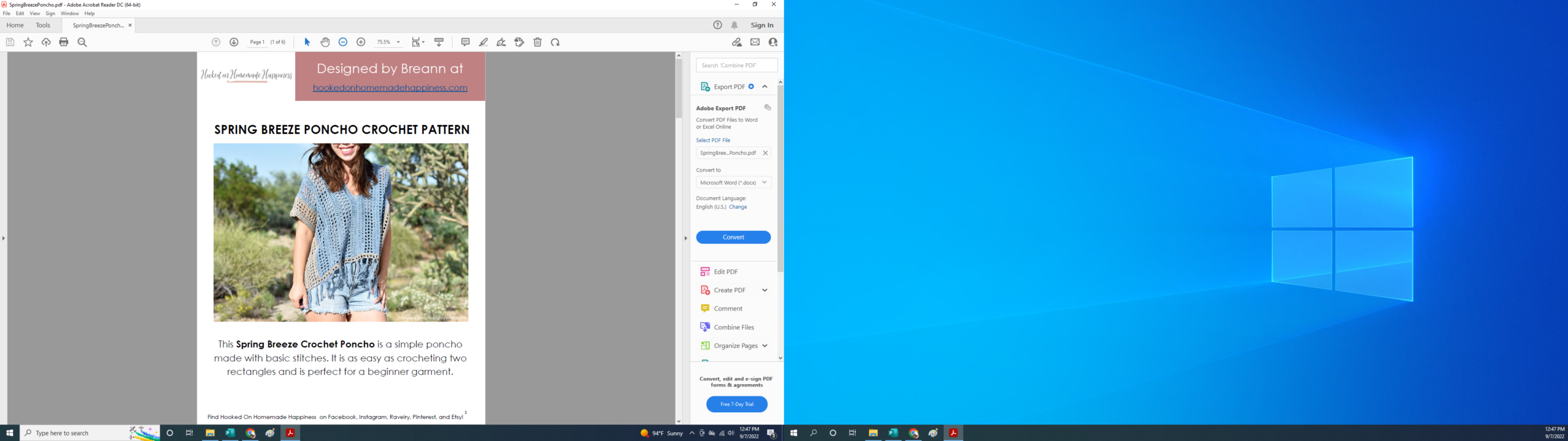Select the Highlight text pen tool
The height and width of the screenshot is (441, 1568).
click(x=483, y=42)
